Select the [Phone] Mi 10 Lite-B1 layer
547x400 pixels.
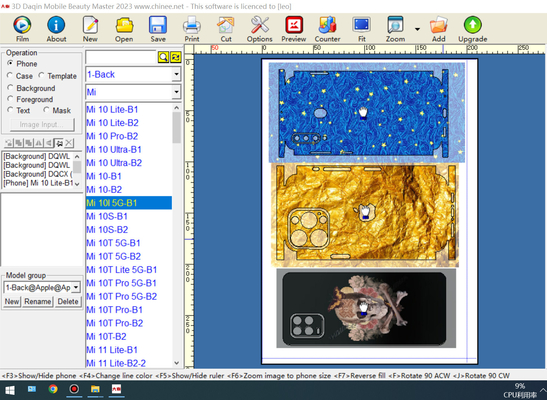(x=38, y=183)
